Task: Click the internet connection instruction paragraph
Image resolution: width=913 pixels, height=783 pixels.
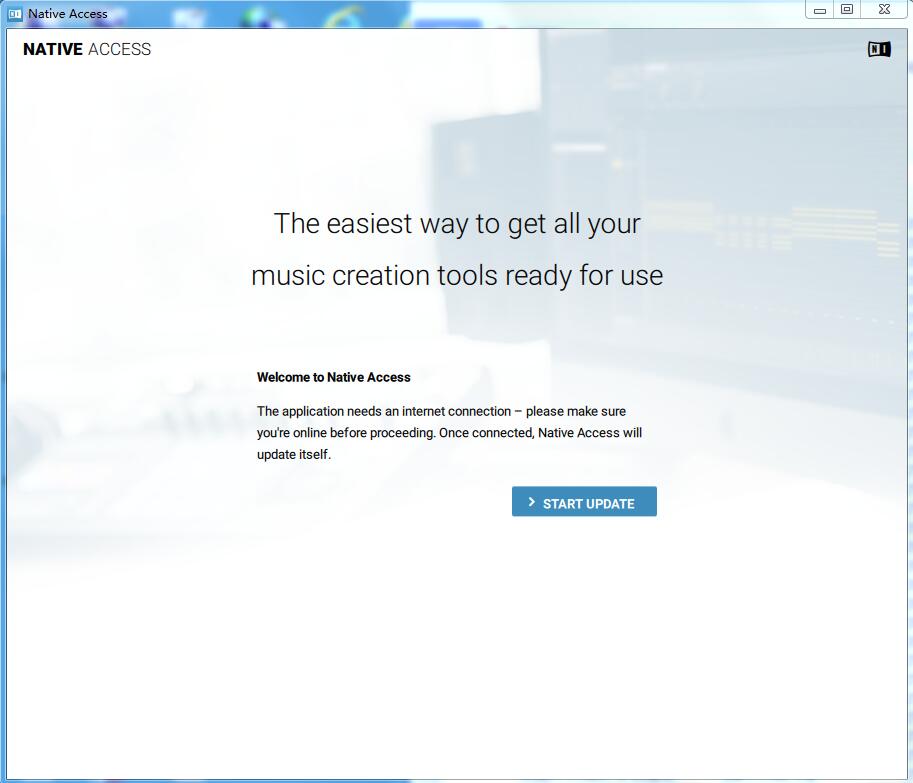Action: [449, 432]
